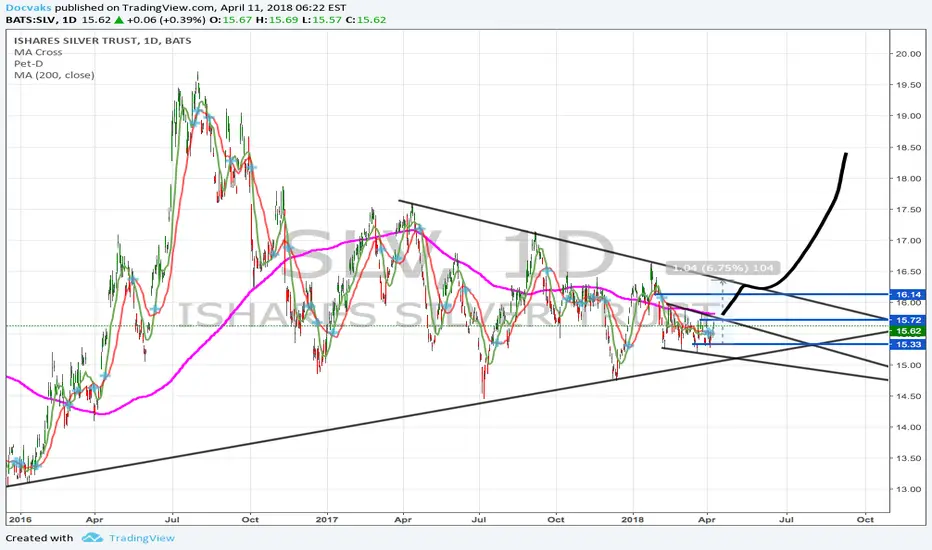Click the 13.50 price axis label
The image size is (932, 550).
(908, 458)
